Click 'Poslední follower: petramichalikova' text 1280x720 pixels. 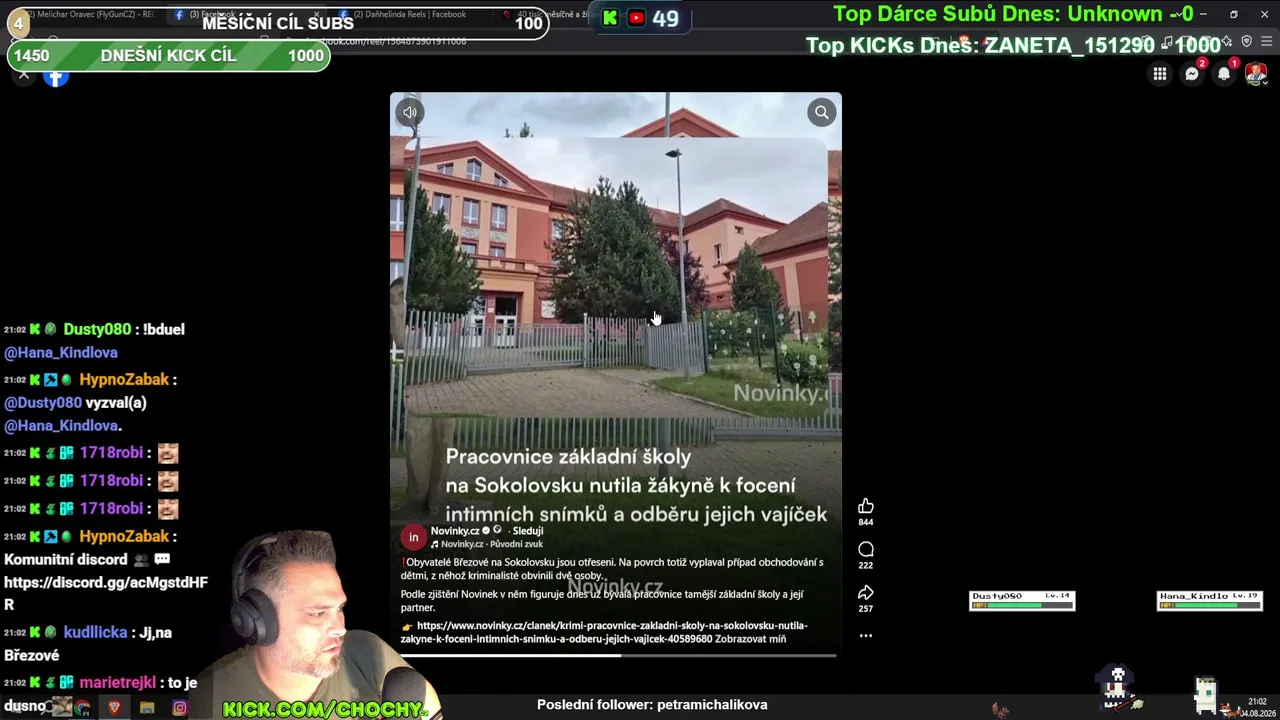click(652, 705)
